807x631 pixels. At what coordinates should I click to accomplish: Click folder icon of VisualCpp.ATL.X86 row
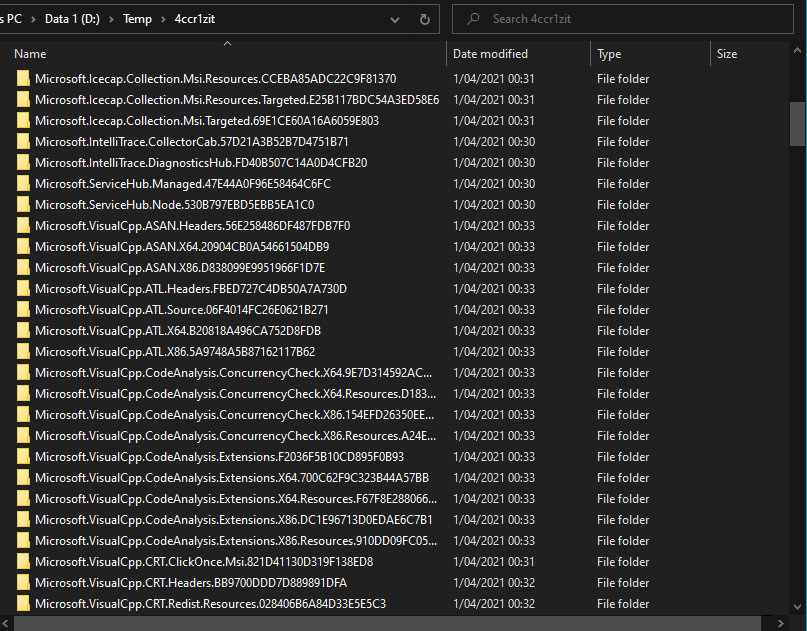point(23,352)
